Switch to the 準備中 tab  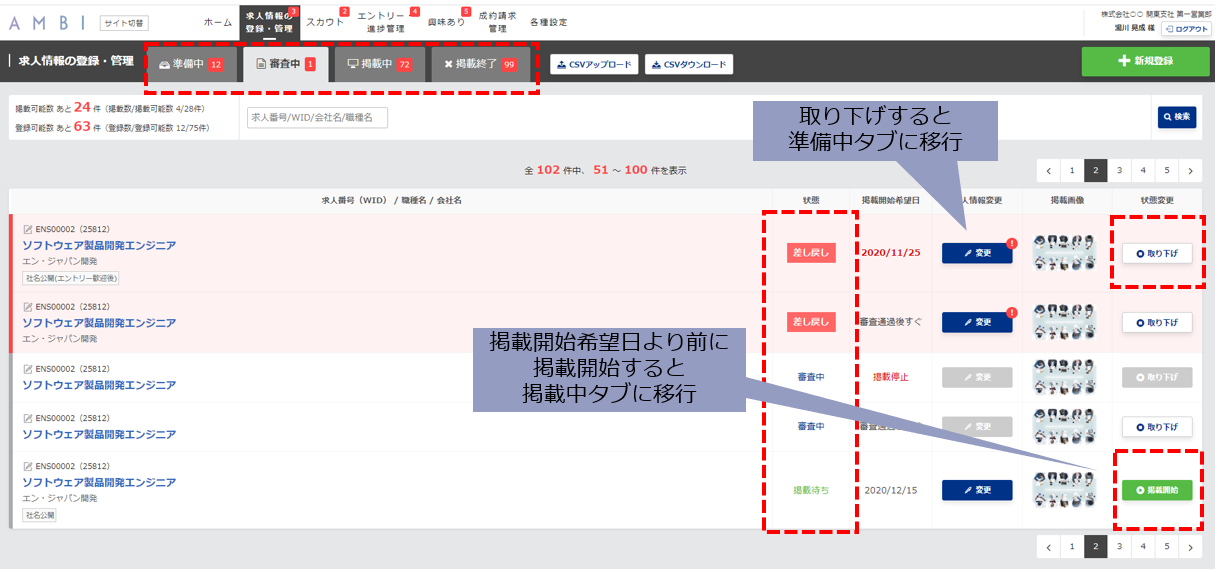click(x=190, y=64)
